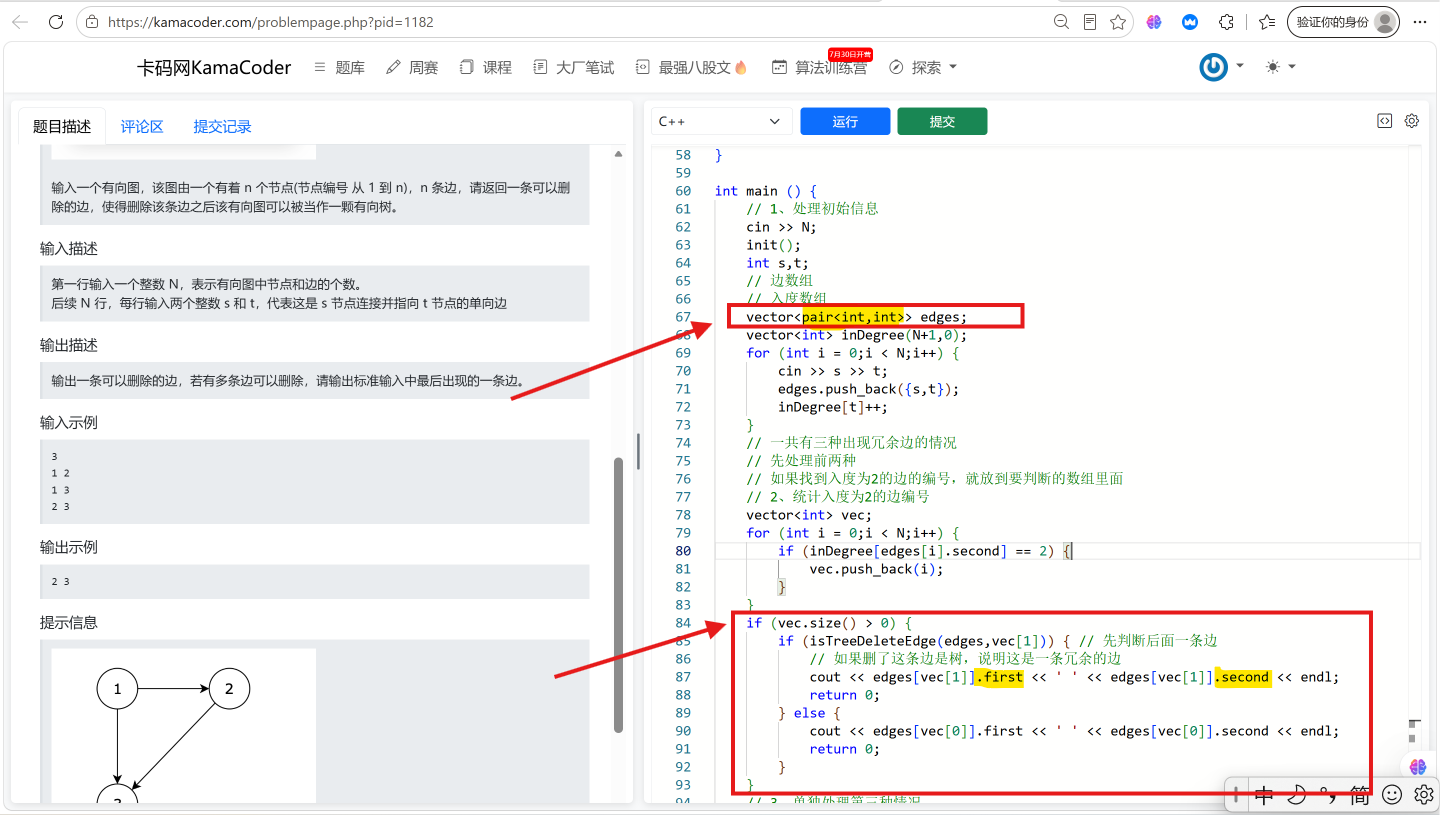Open 题库 in navigation bar
This screenshot has height=815, width=1440.
pos(339,67)
